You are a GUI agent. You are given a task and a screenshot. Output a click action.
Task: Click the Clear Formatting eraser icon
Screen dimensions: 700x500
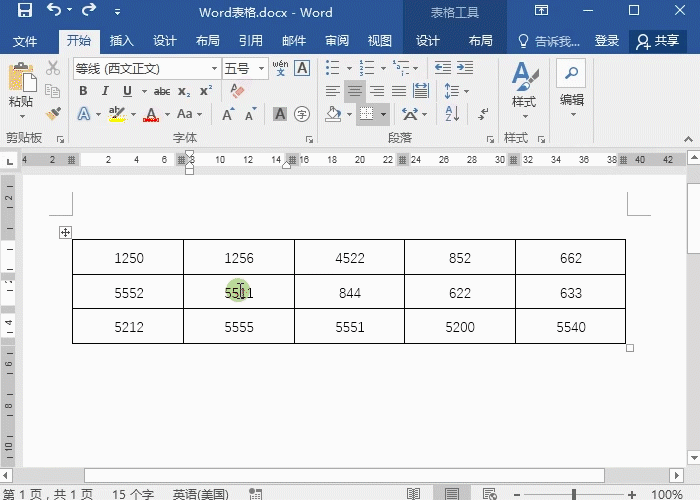tap(237, 90)
